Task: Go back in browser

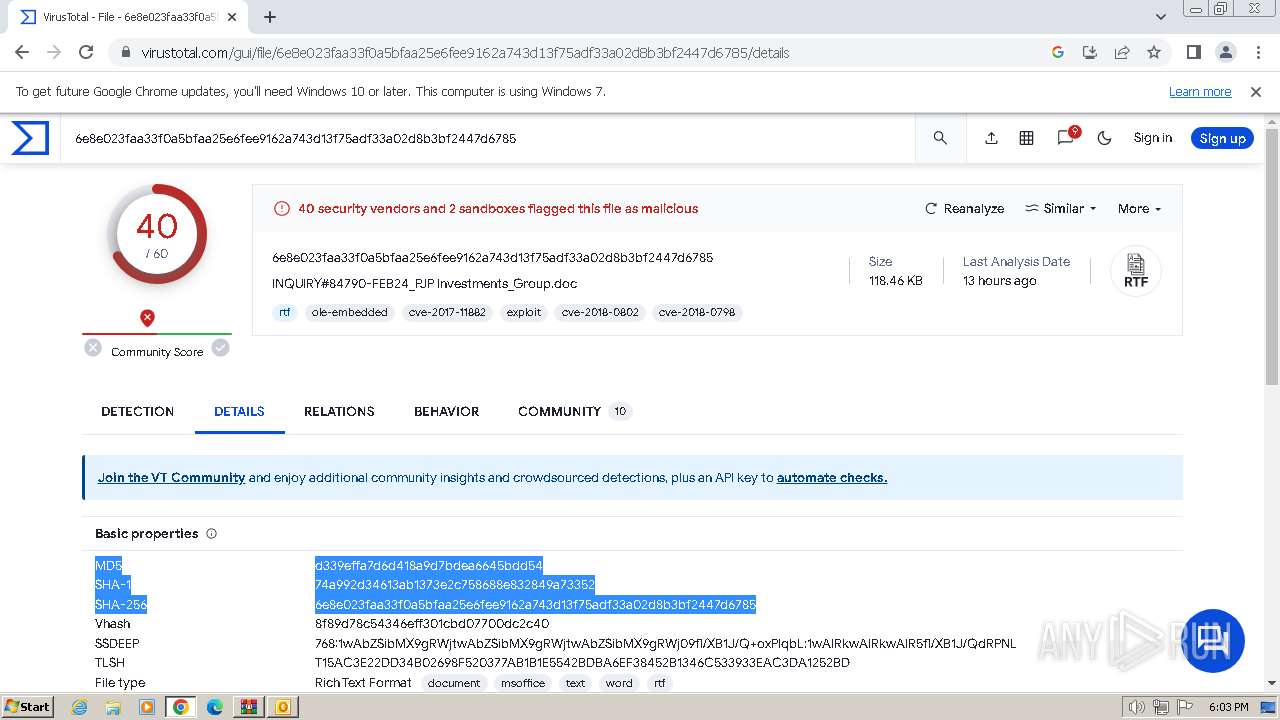Action: pos(22,52)
